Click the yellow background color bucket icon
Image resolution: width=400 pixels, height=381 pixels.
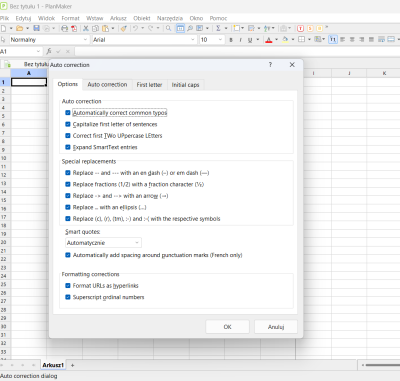pos(285,40)
